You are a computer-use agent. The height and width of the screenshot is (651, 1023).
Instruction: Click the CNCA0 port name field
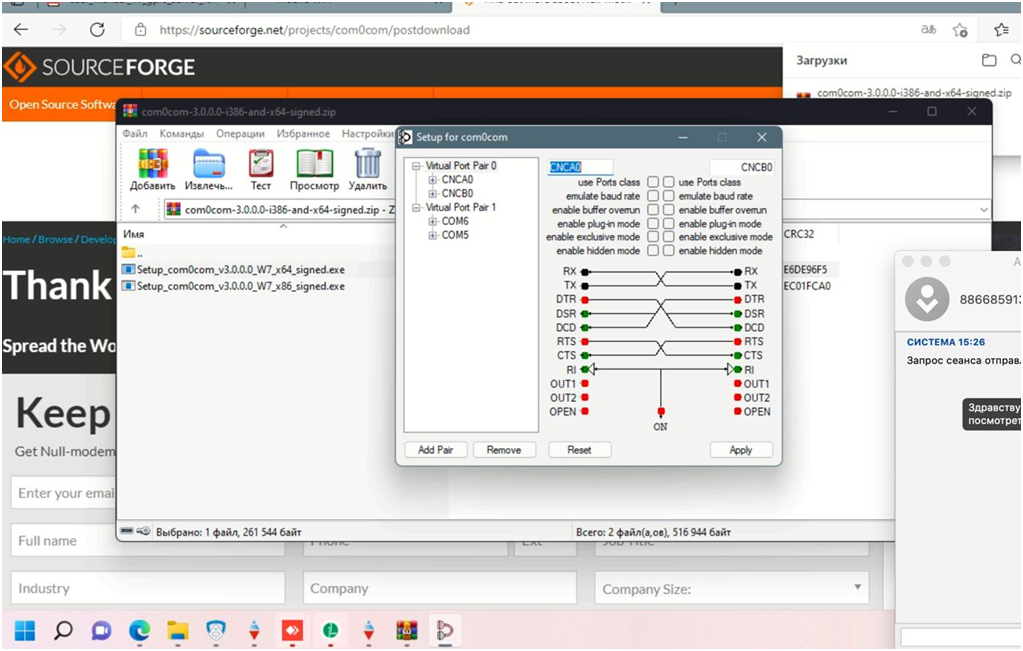[580, 167]
